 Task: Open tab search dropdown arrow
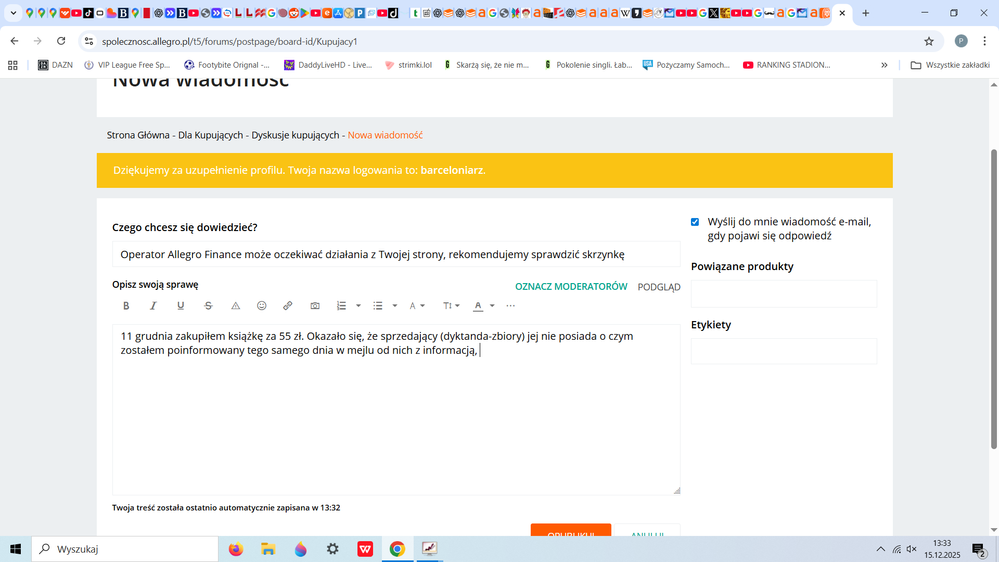(x=13, y=13)
